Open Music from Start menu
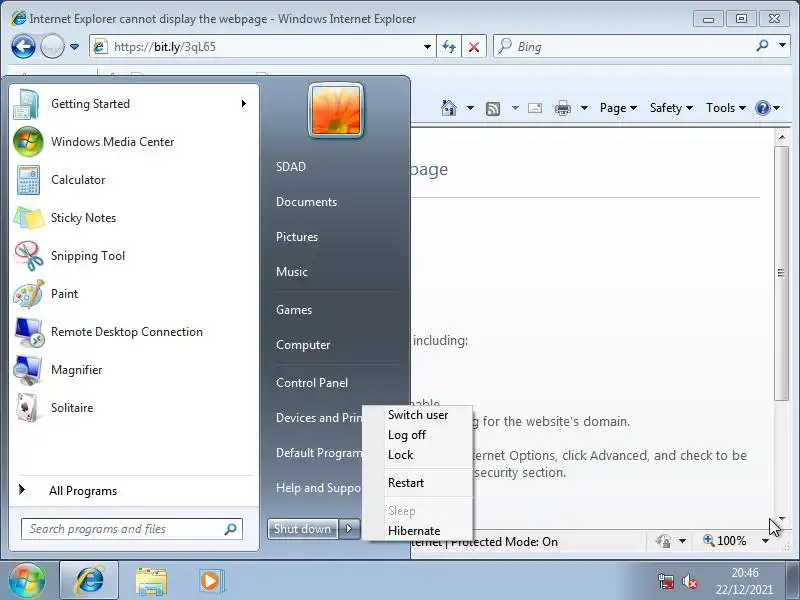This screenshot has width=800, height=600. pos(292,272)
